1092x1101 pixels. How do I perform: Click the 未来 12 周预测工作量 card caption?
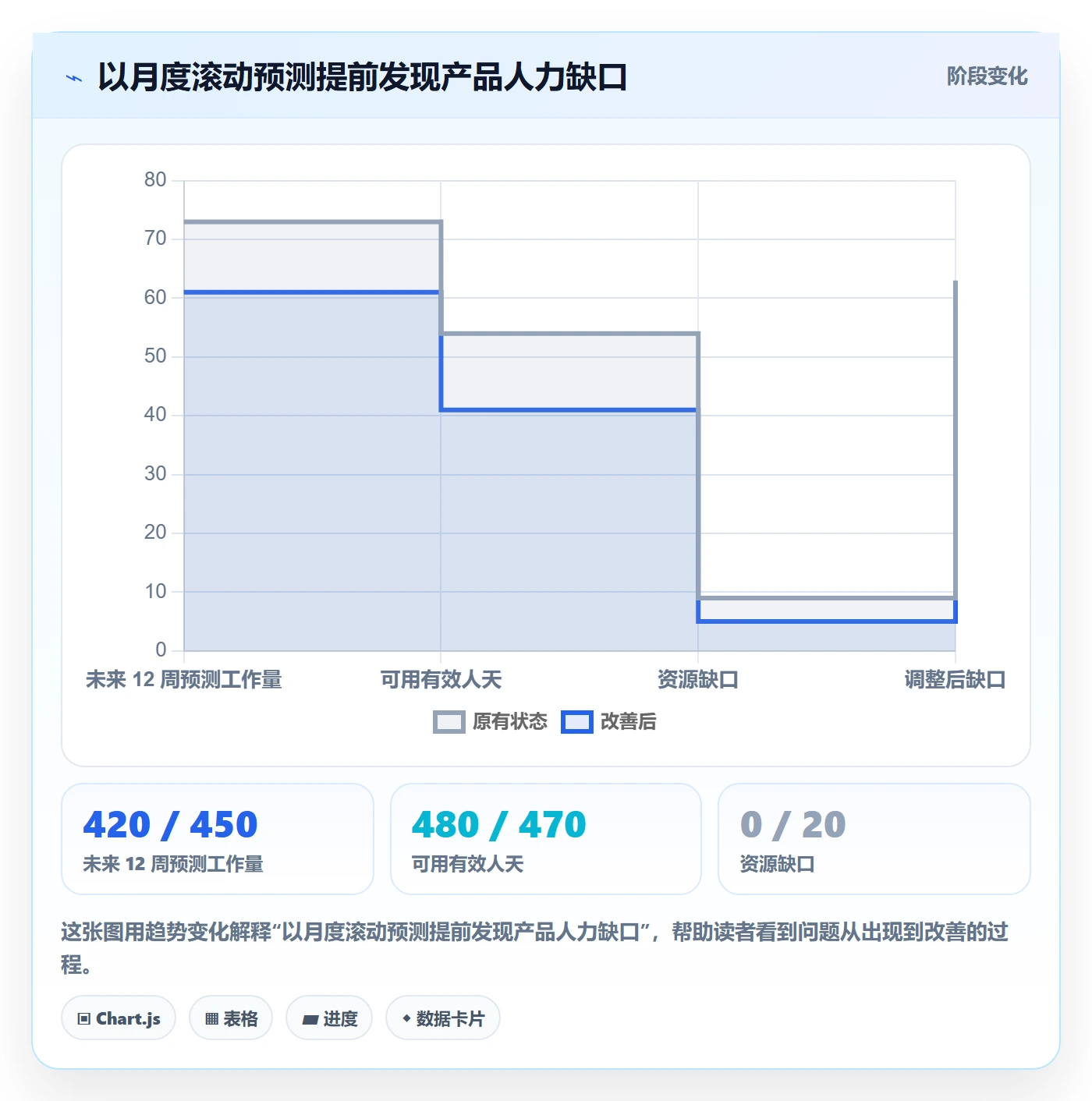173,864
